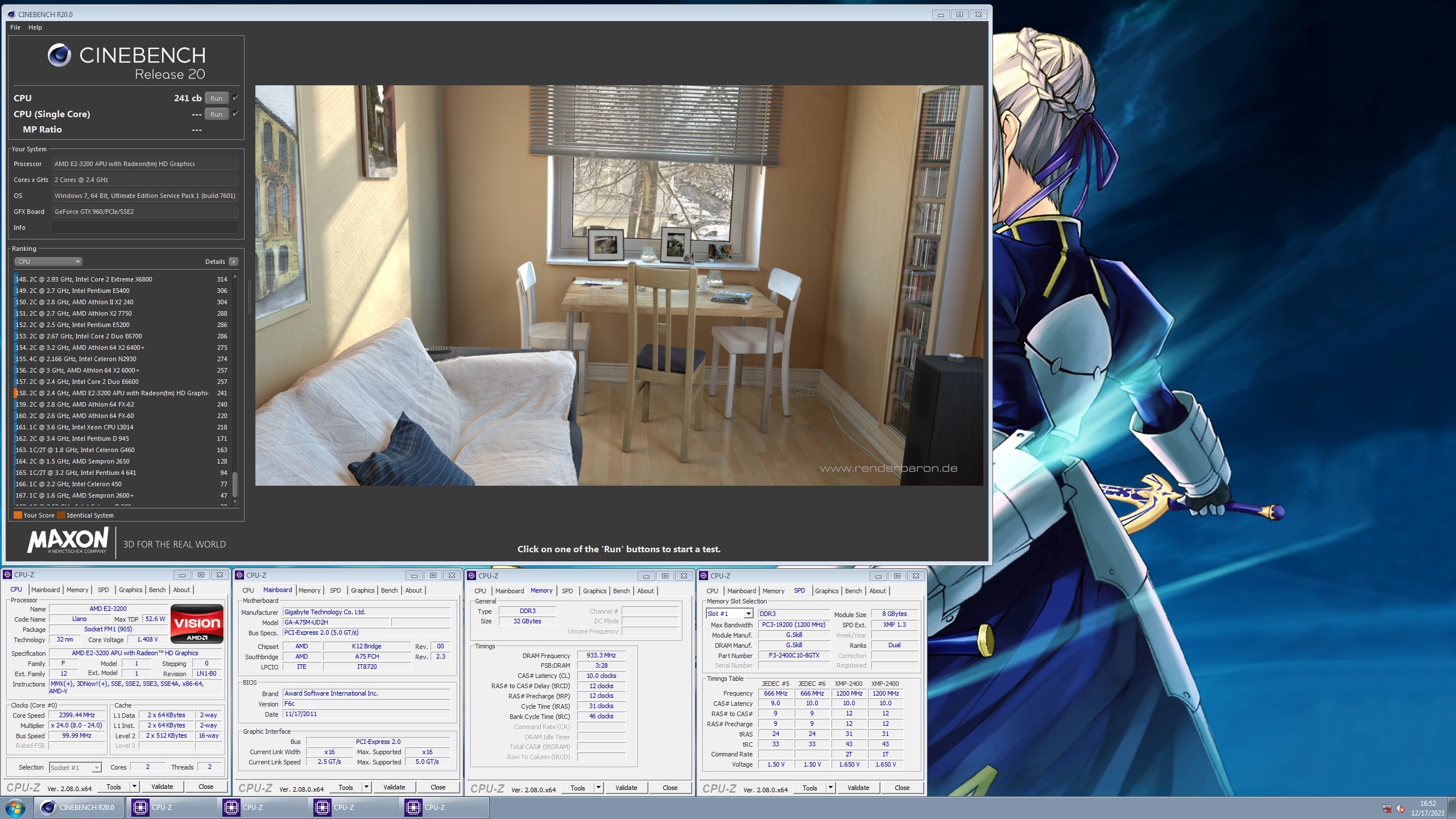
Task: Click Validate in first CPU-Z window
Action: 162,787
